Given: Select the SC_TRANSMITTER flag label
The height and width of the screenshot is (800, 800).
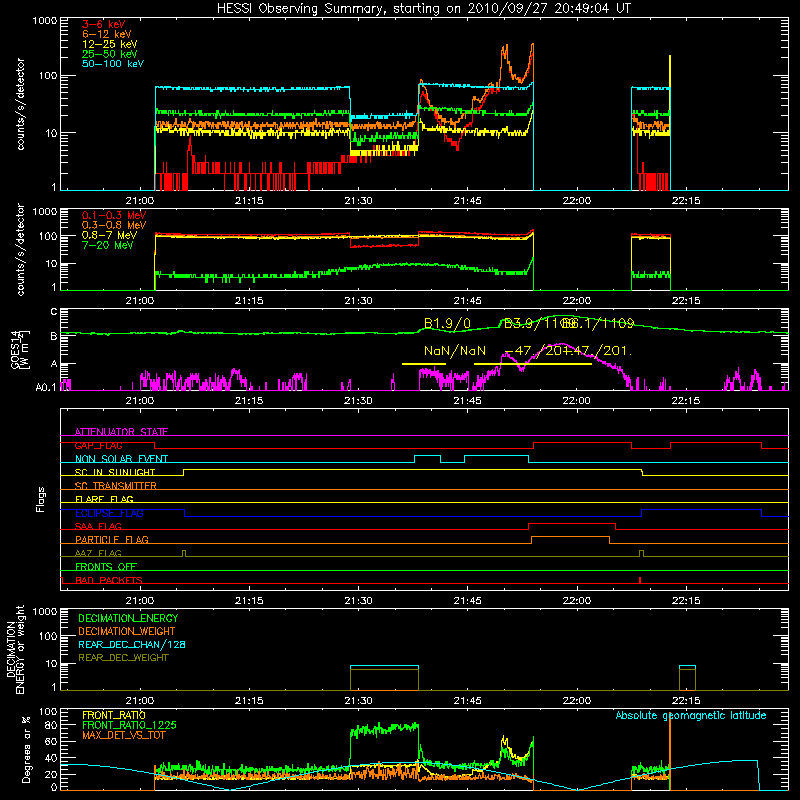Looking at the screenshot, I should (116, 486).
